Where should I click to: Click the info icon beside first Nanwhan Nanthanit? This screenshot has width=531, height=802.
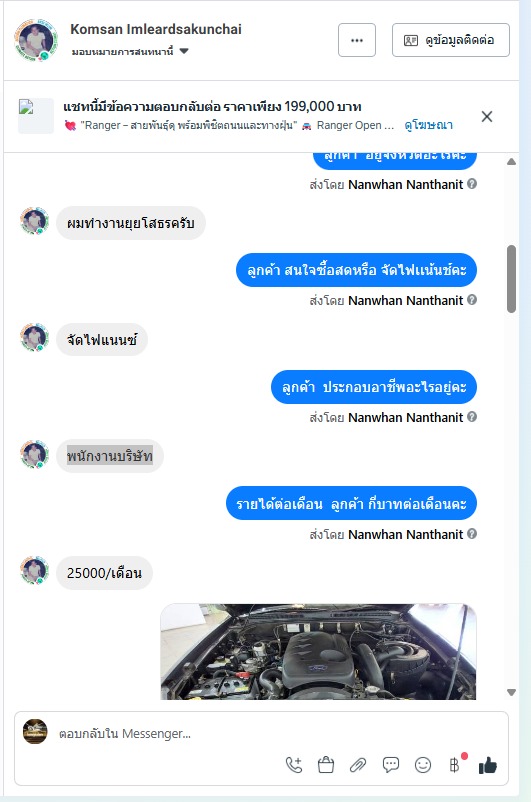pos(472,184)
